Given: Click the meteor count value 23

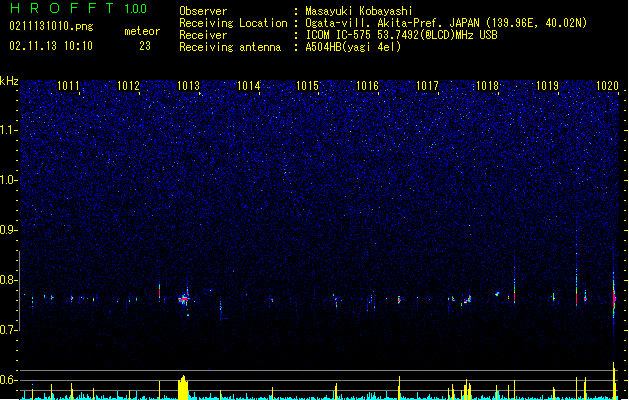Looking at the screenshot, I should coord(145,46).
